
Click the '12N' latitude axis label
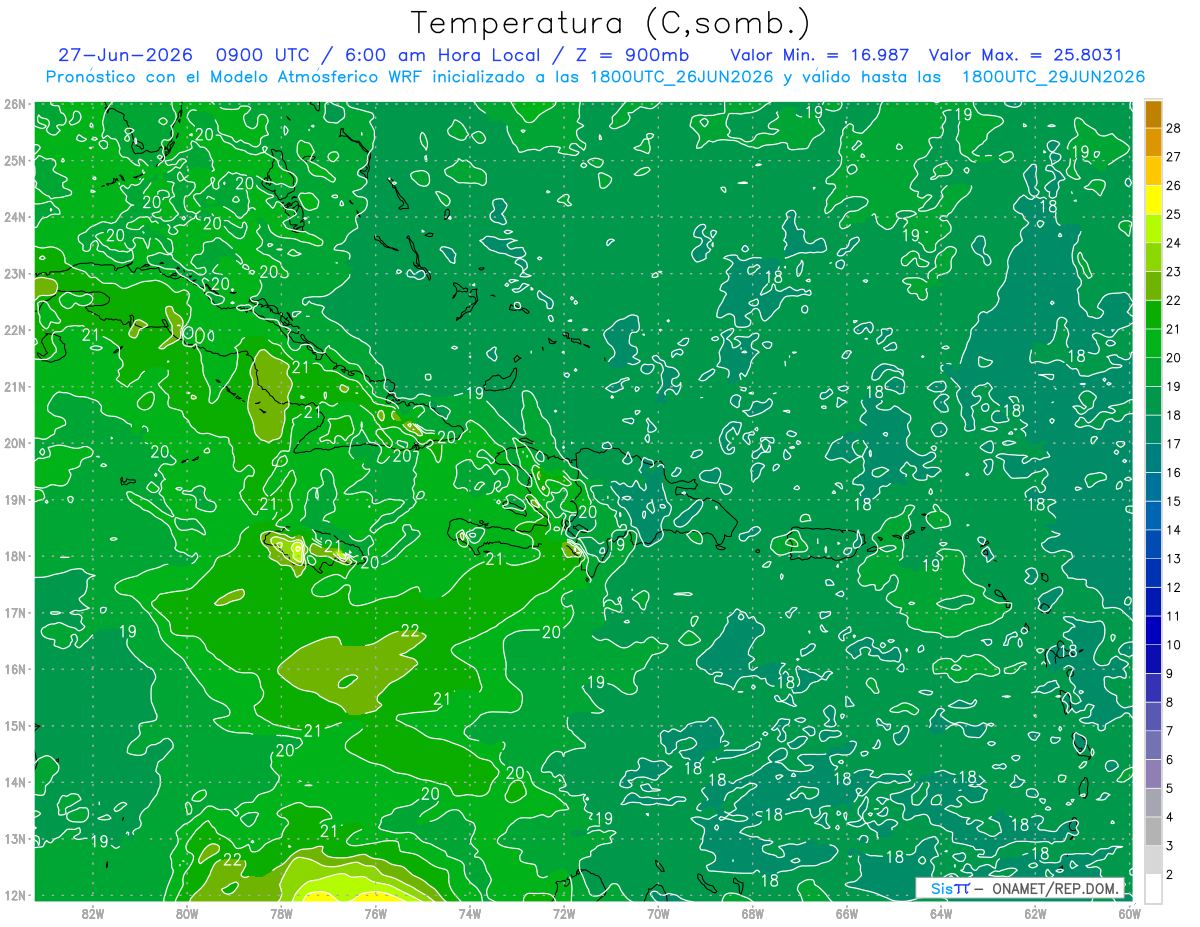click(x=15, y=895)
